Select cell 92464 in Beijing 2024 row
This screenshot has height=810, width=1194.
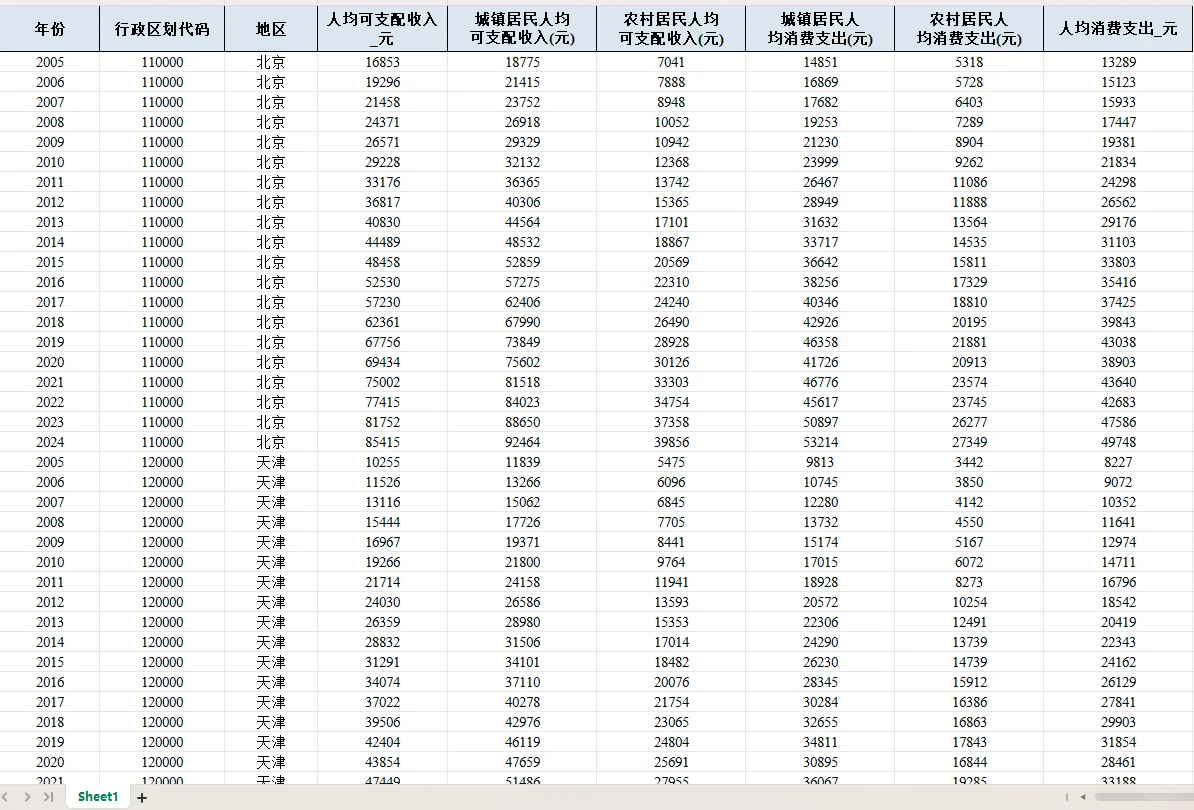(522, 442)
